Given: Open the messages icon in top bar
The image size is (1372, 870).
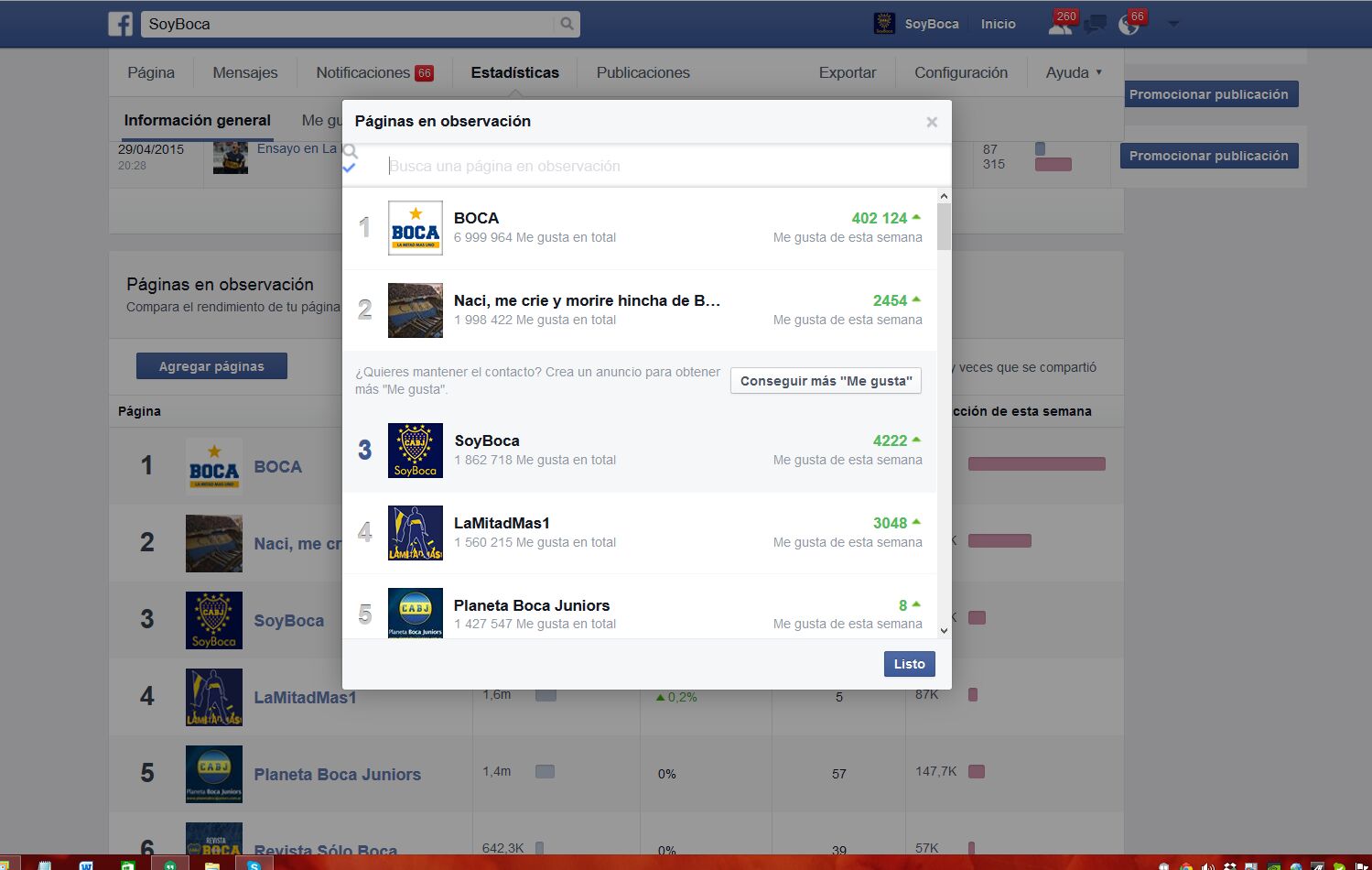Looking at the screenshot, I should (x=1095, y=25).
